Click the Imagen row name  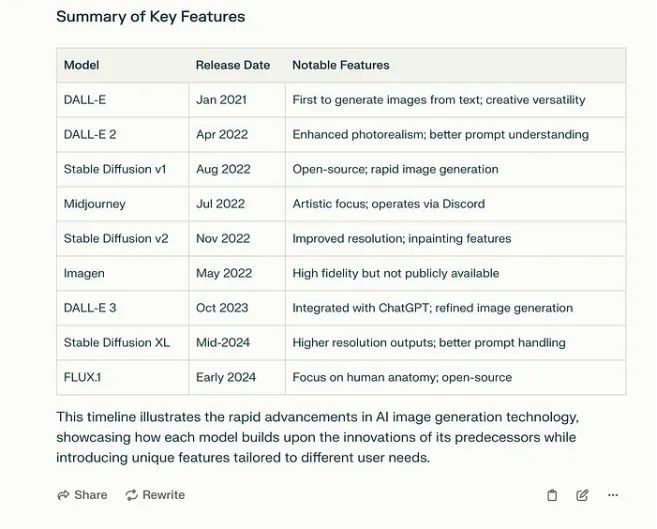[x=84, y=274]
